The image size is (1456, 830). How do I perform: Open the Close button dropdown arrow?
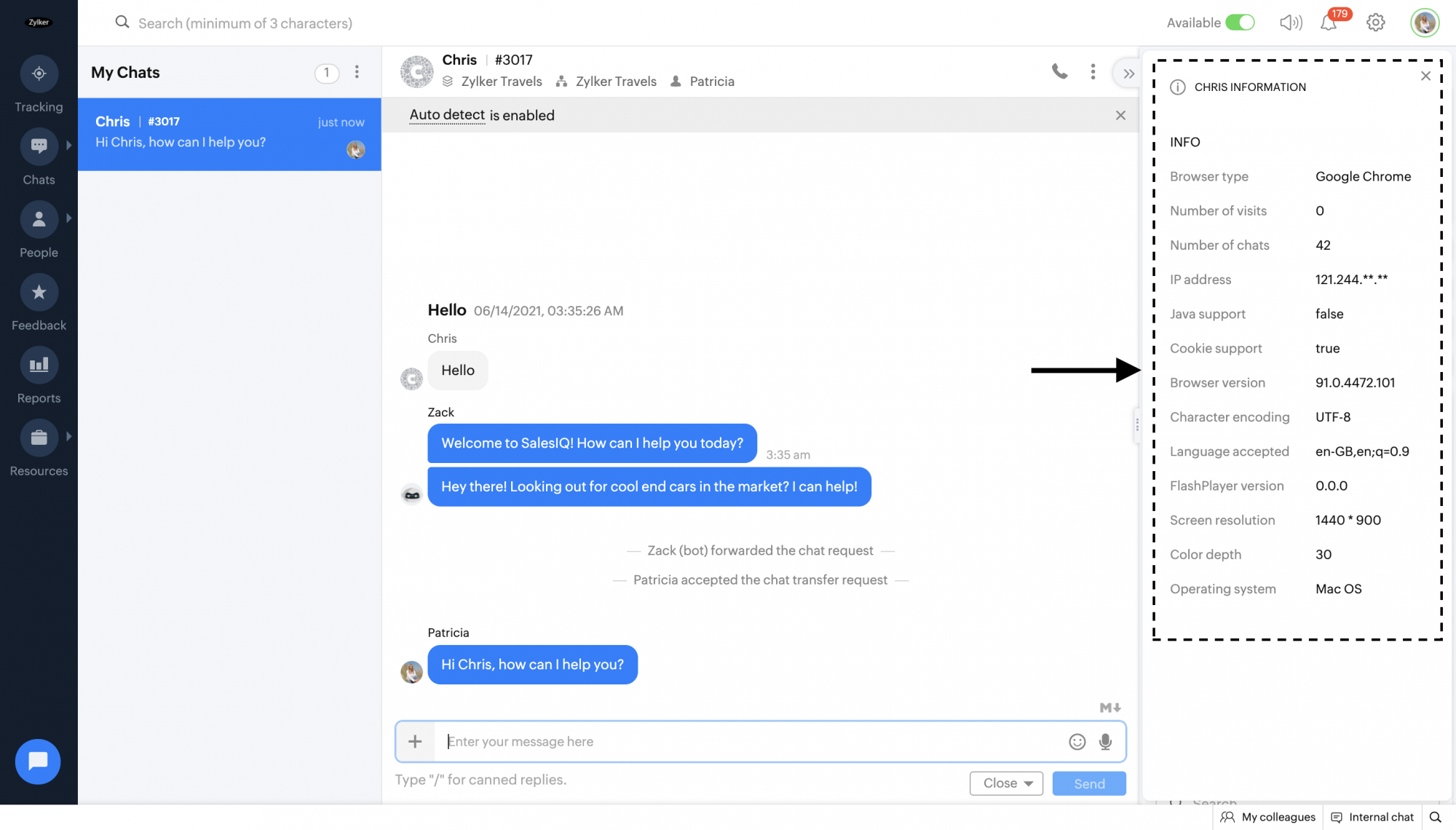click(x=1029, y=783)
